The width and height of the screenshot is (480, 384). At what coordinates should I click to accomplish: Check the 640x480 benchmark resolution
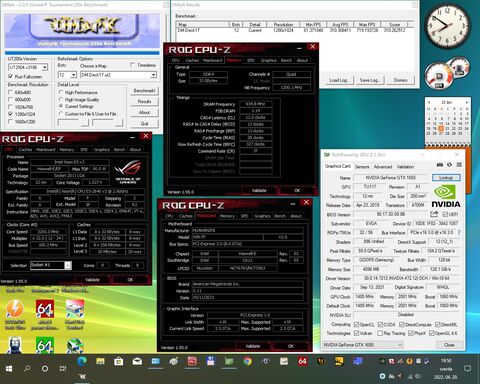pyautogui.click(x=10, y=92)
